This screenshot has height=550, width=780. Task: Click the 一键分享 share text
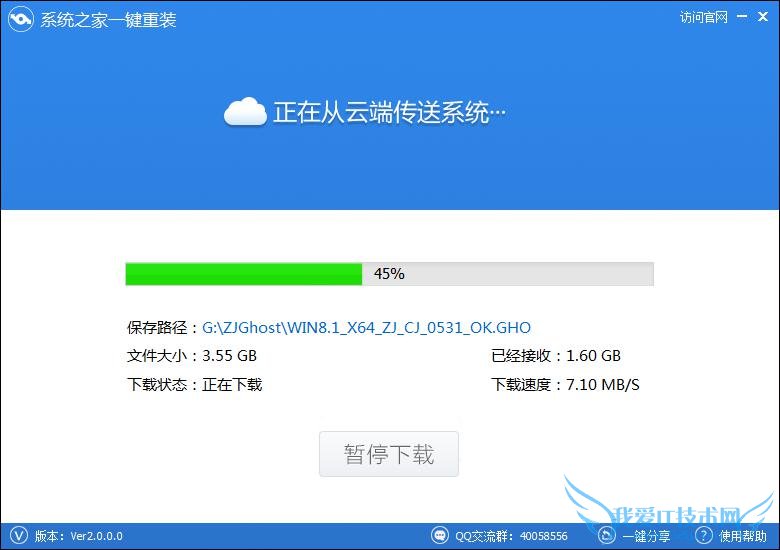pos(646,536)
